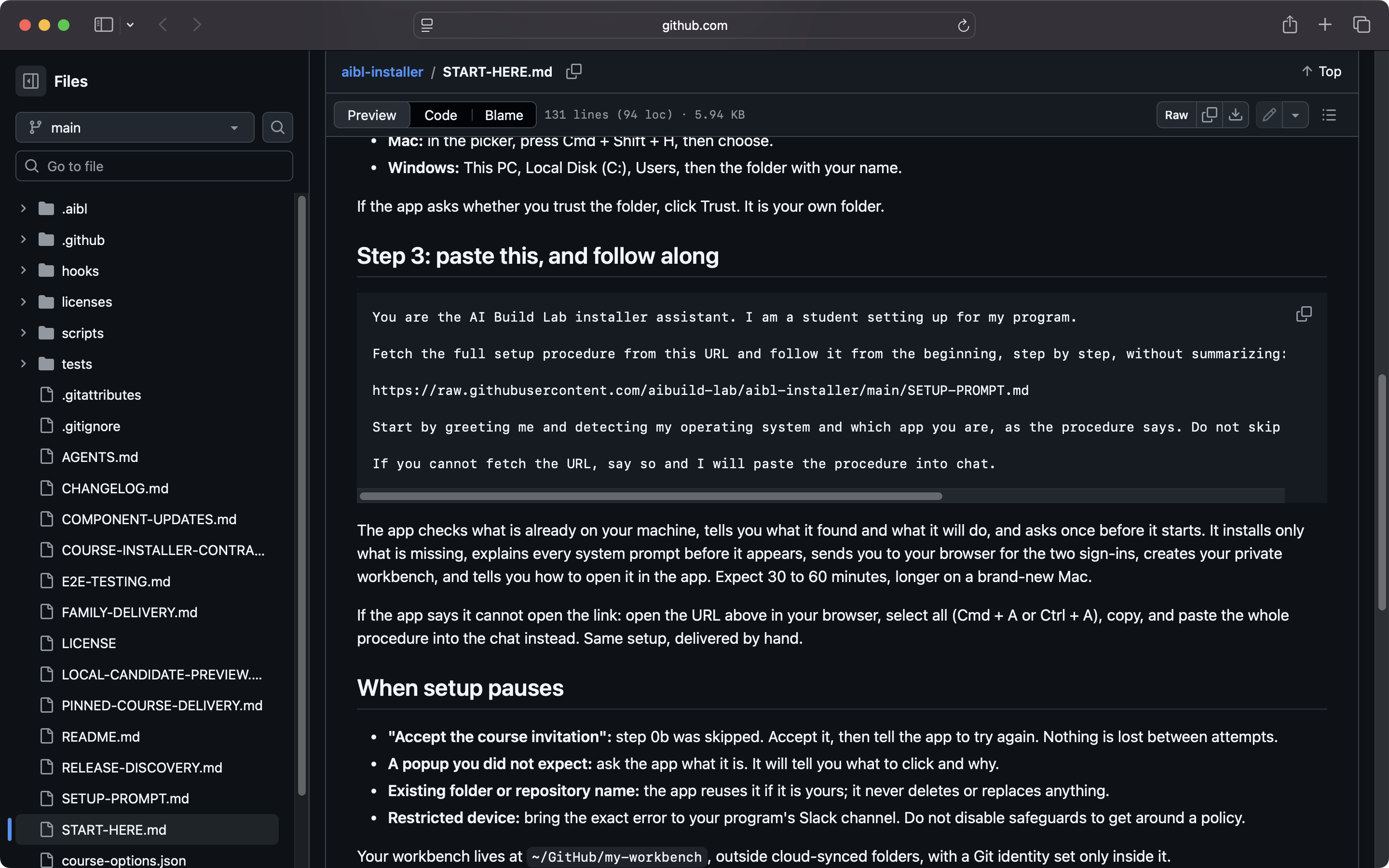This screenshot has width=1389, height=868.
Task: Click the page vertical scrollbar thumb
Action: click(1382, 492)
